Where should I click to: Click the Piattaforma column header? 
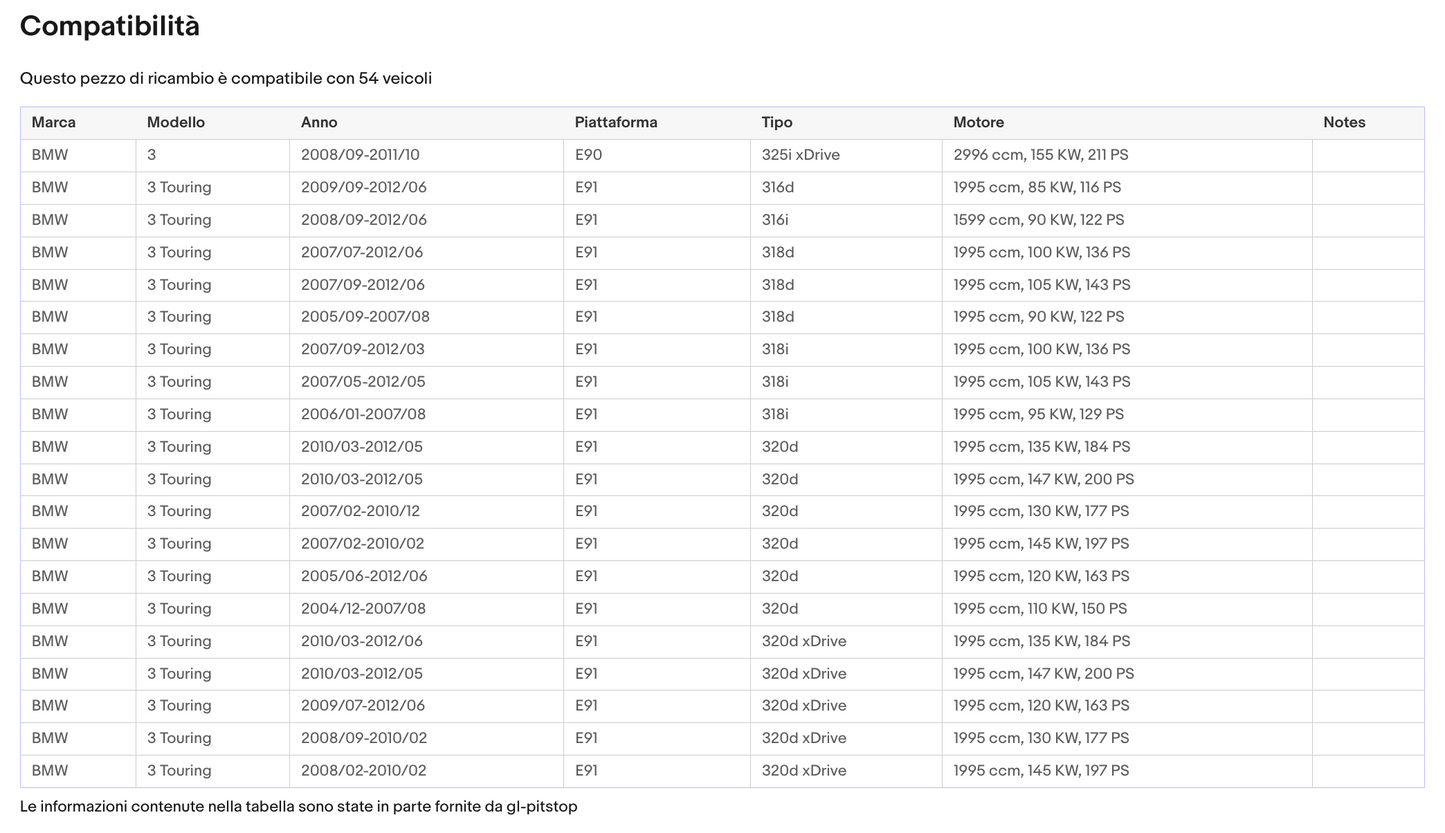(657, 123)
